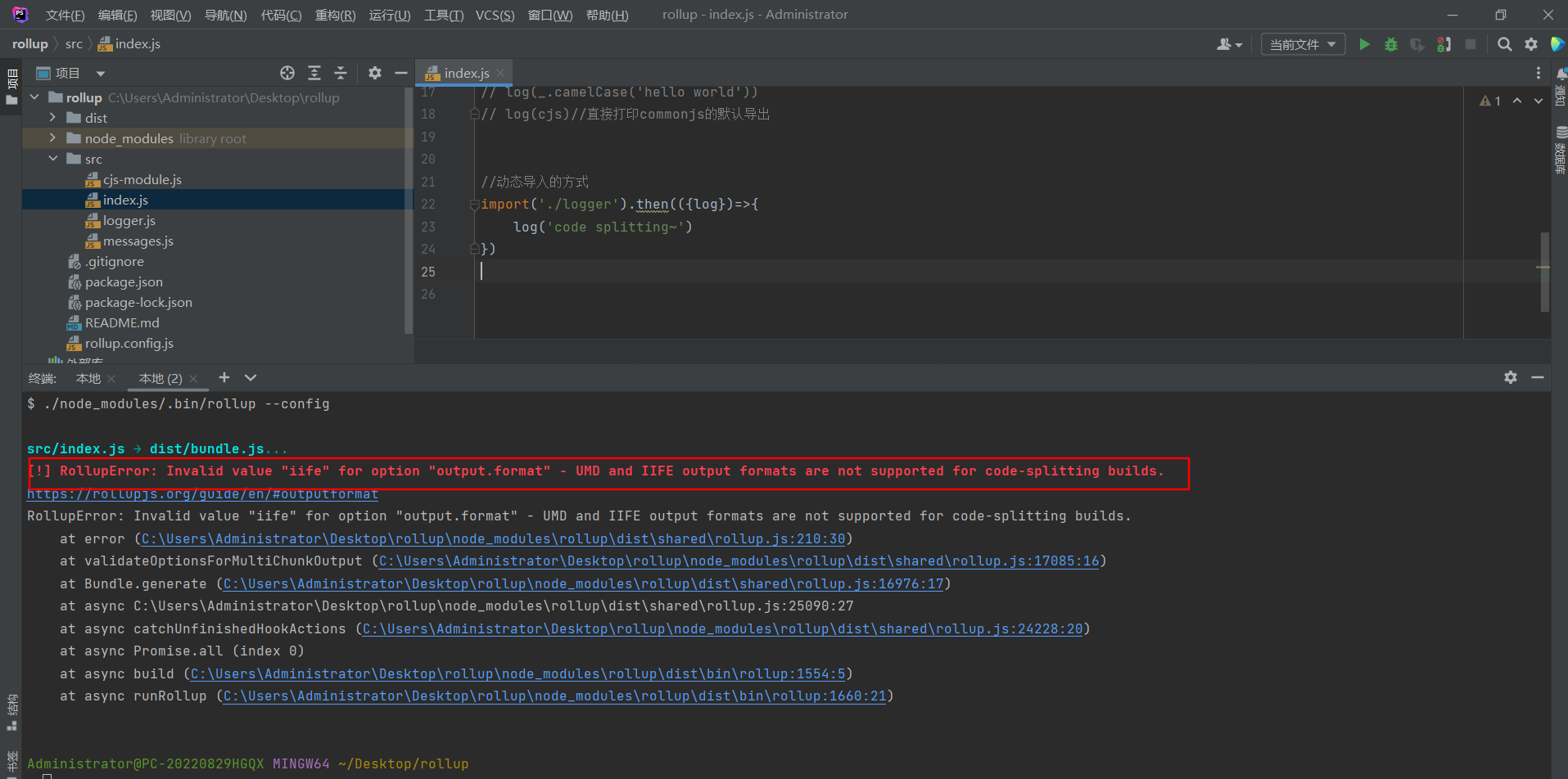This screenshot has width=1568, height=779.
Task: Close the index.js editor tab
Action: 500,73
